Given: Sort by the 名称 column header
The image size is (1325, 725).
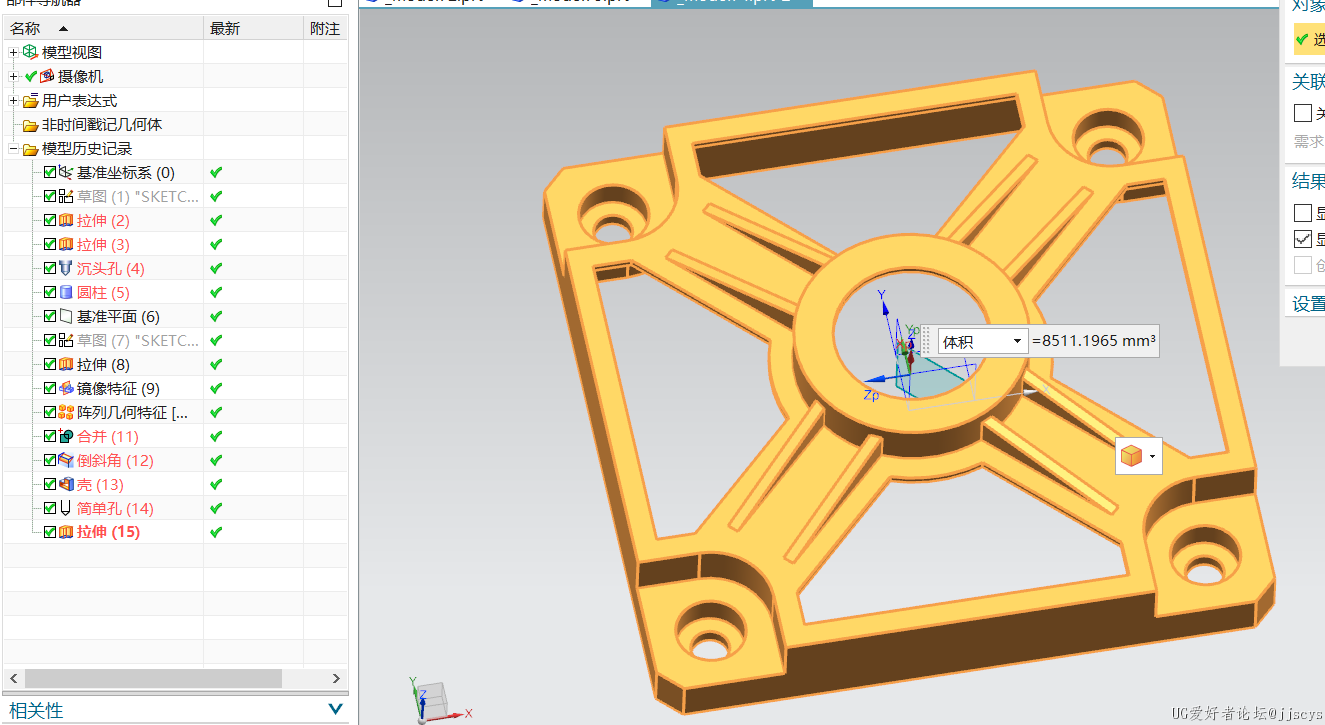Looking at the screenshot, I should pyautogui.click(x=102, y=29).
